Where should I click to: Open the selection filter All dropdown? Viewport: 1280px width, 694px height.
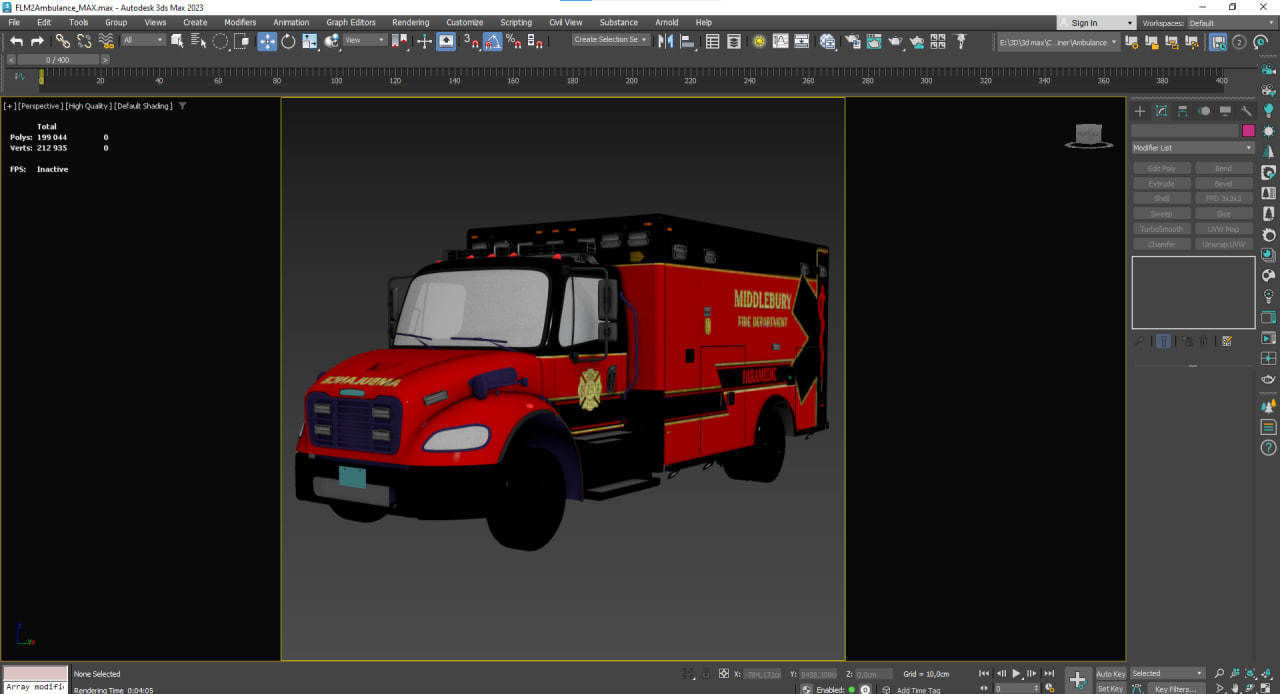point(143,40)
